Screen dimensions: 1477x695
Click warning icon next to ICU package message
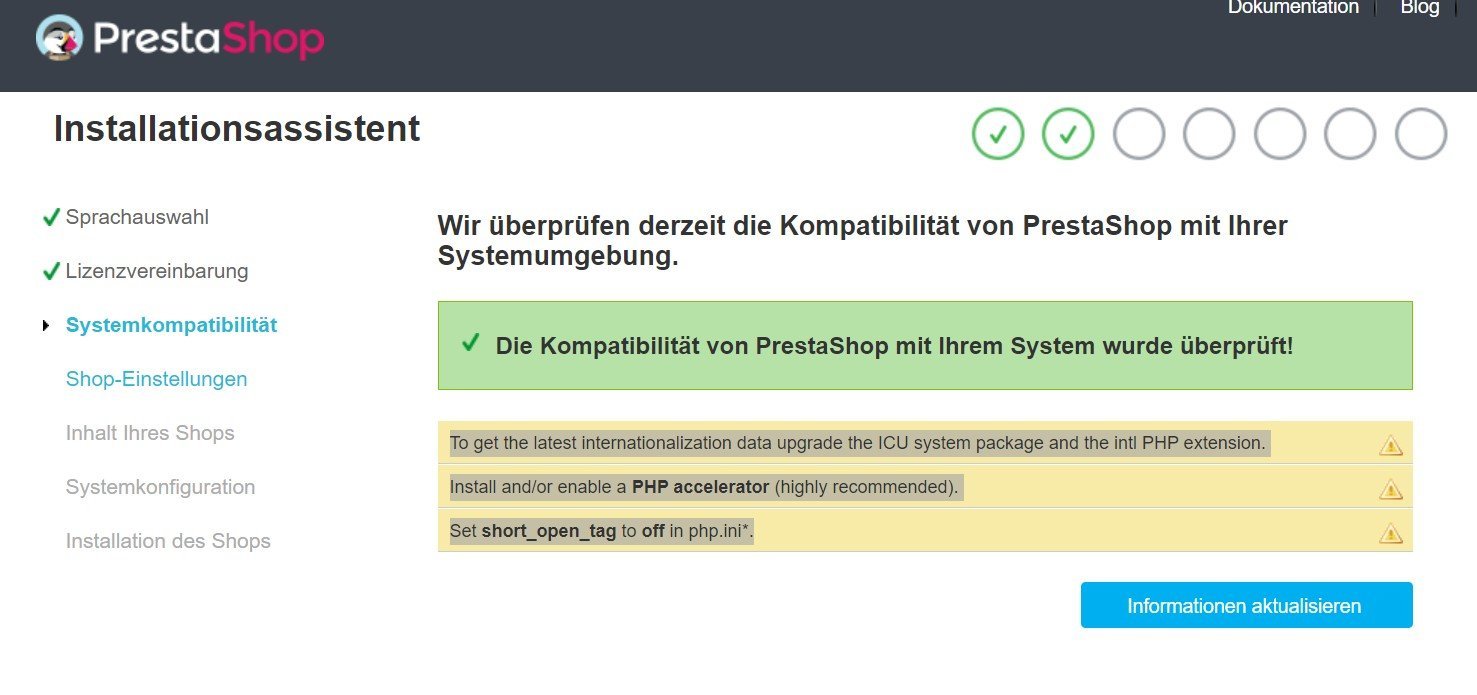(x=1390, y=445)
